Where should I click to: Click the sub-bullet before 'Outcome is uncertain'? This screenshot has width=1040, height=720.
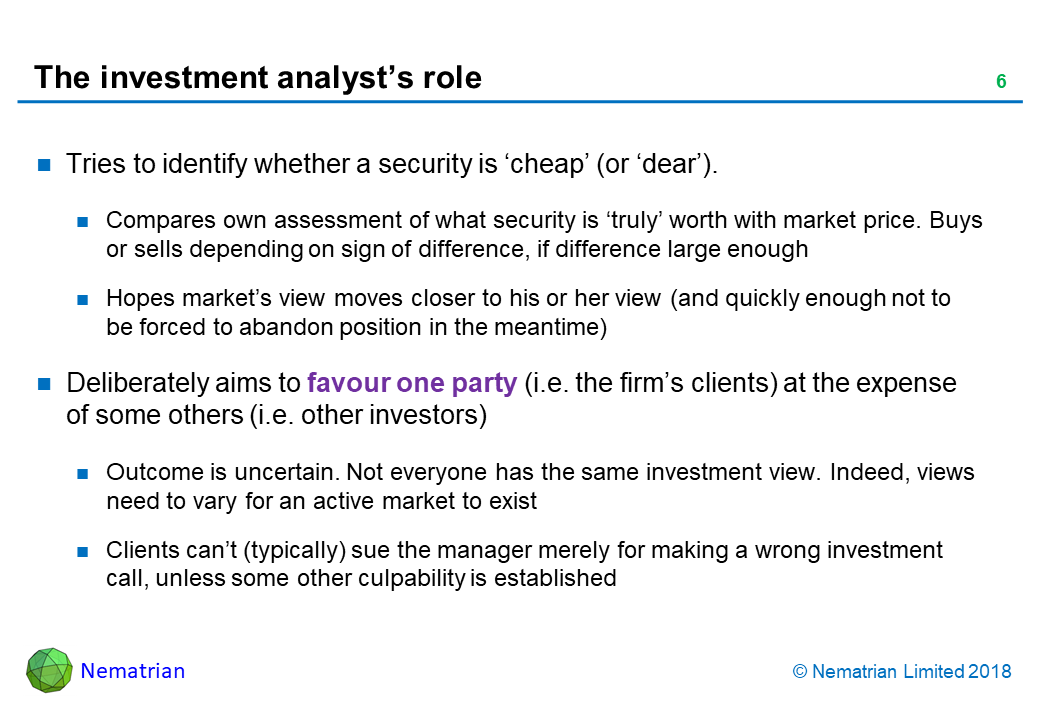click(x=83, y=473)
